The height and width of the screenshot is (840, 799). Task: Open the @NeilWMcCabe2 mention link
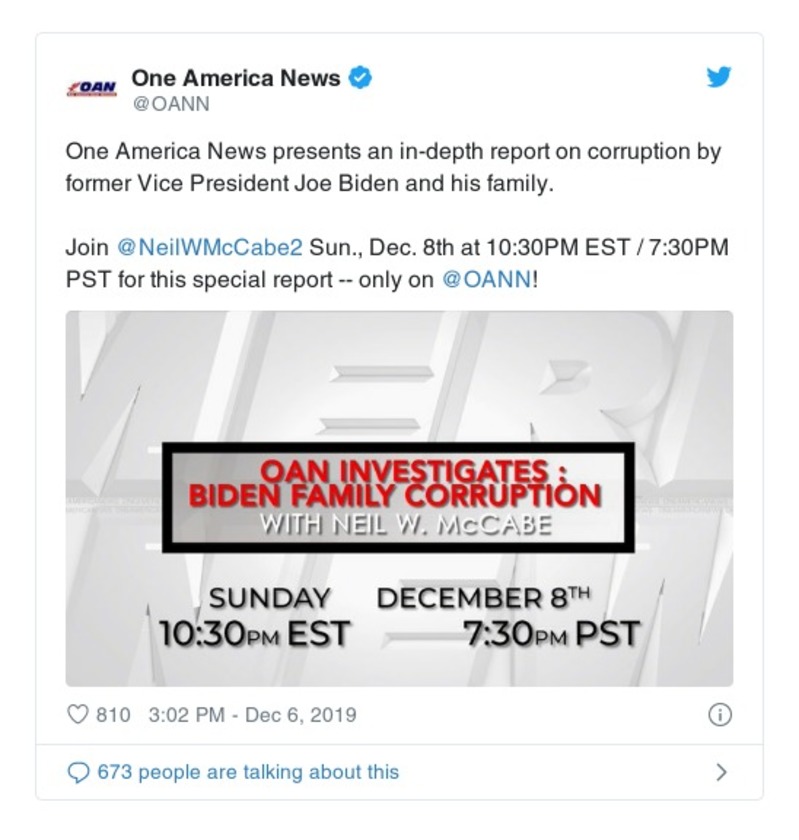(x=210, y=247)
